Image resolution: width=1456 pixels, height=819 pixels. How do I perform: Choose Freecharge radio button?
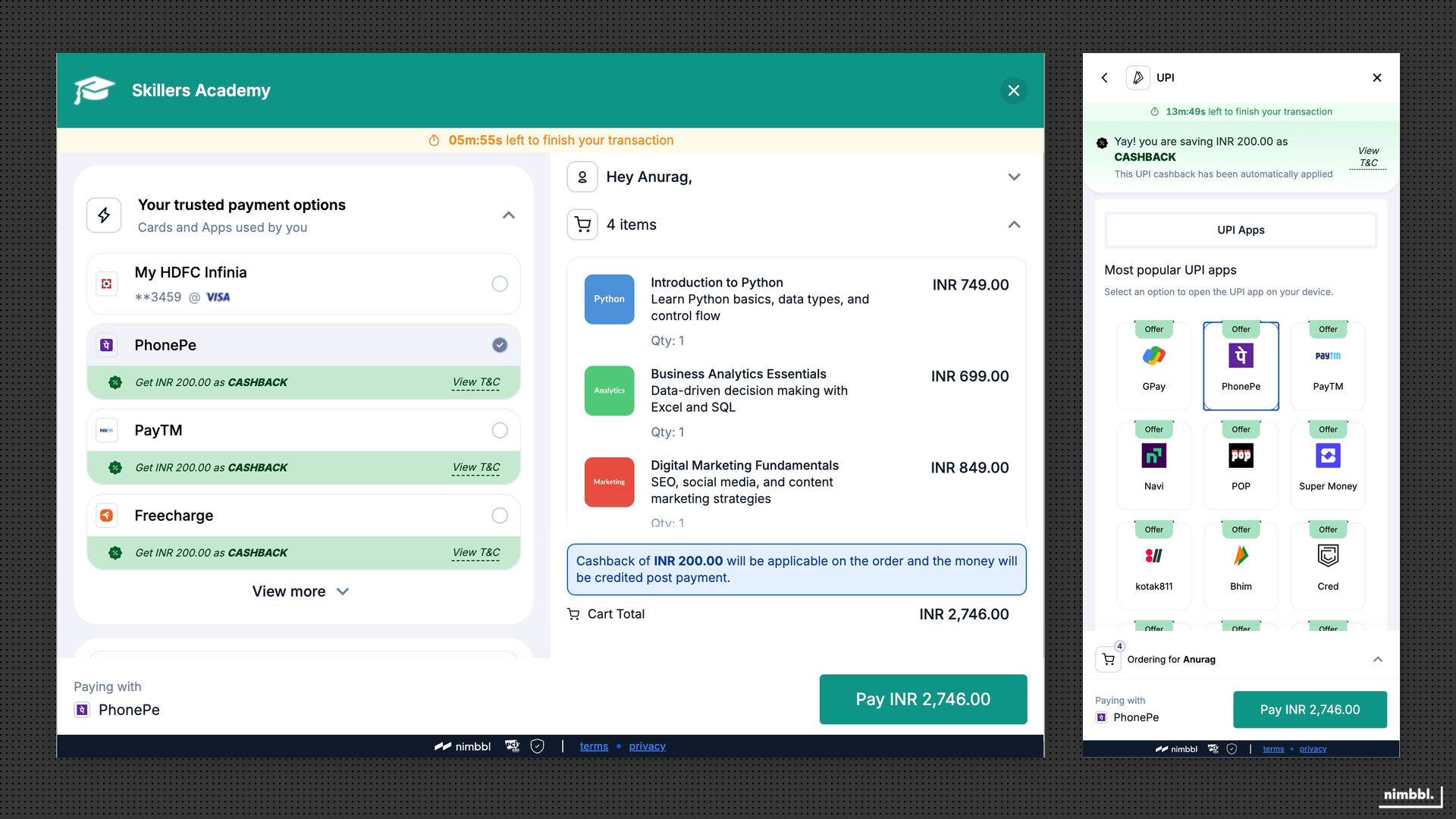coord(500,516)
